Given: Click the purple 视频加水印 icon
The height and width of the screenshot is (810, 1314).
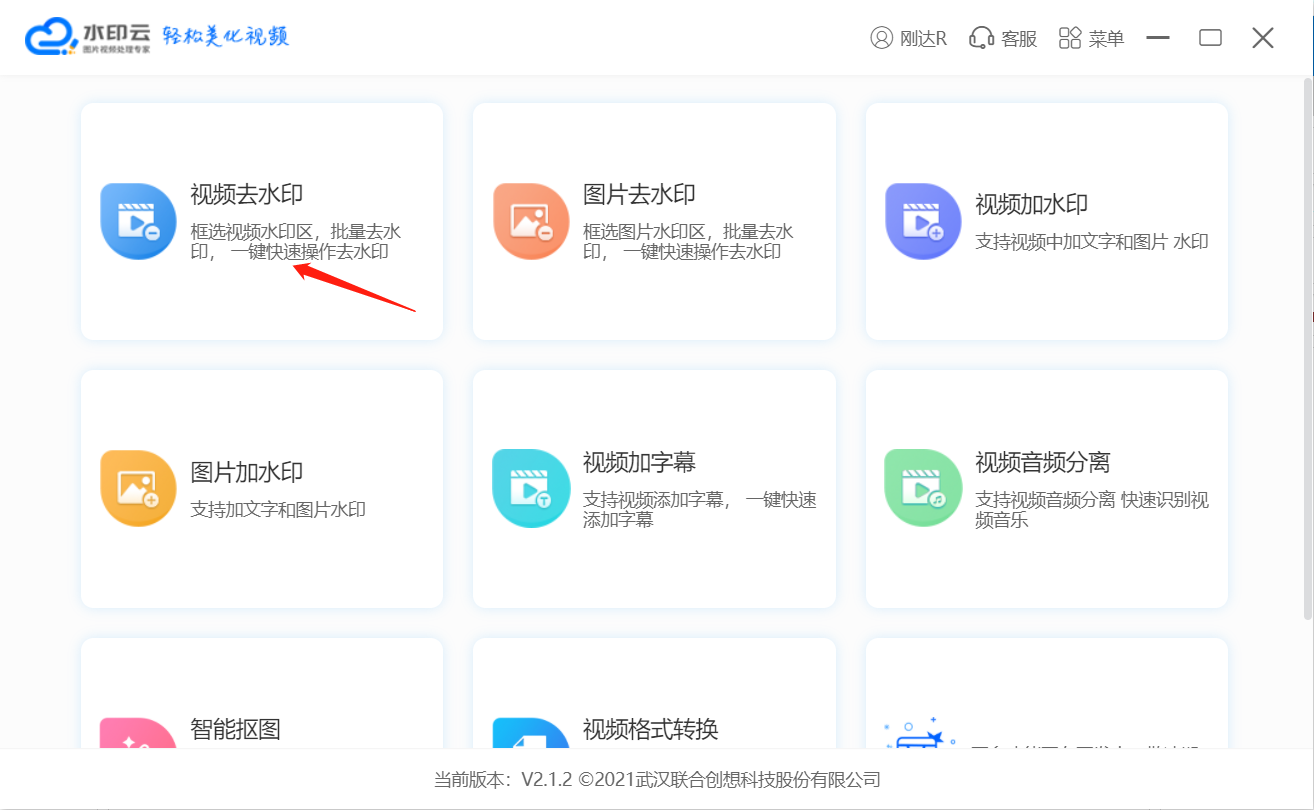Looking at the screenshot, I should tap(923, 221).
